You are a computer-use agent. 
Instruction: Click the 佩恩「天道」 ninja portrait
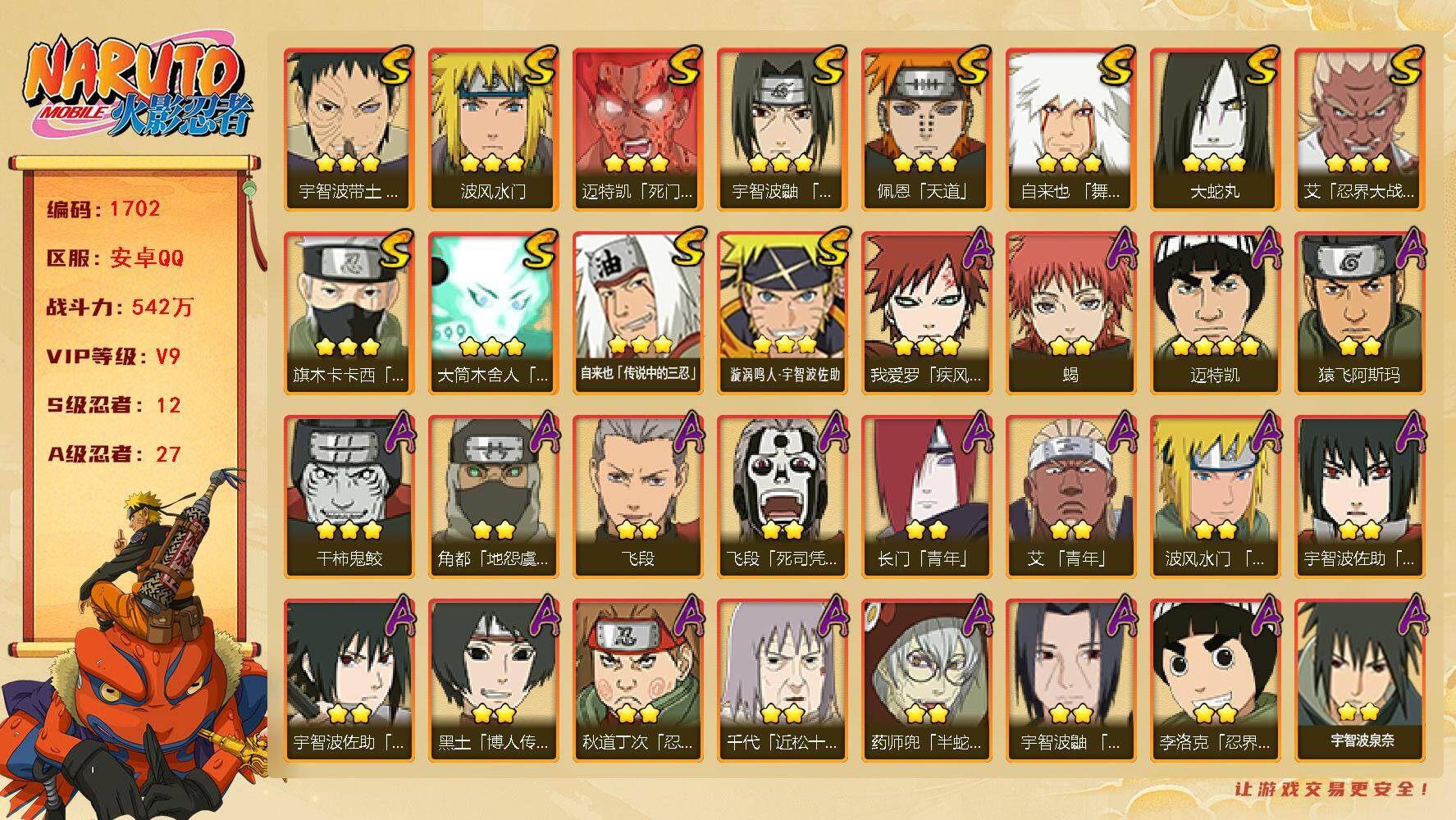pyautogui.click(x=926, y=130)
